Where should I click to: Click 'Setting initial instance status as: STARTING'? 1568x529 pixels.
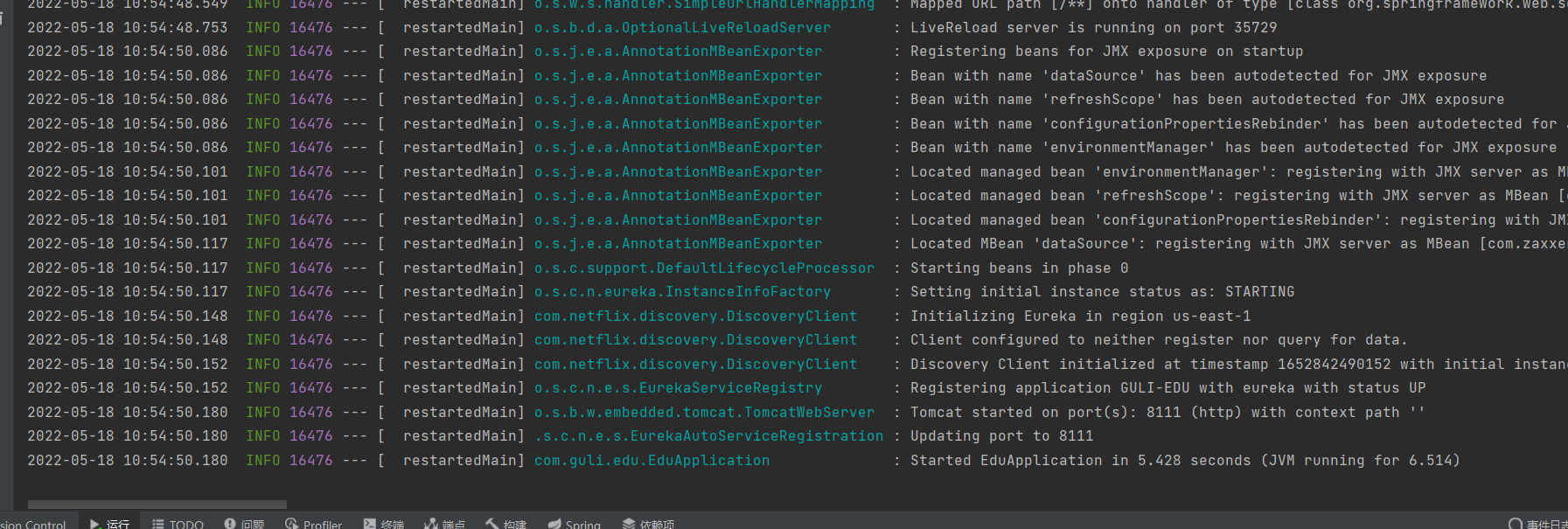click(1102, 292)
